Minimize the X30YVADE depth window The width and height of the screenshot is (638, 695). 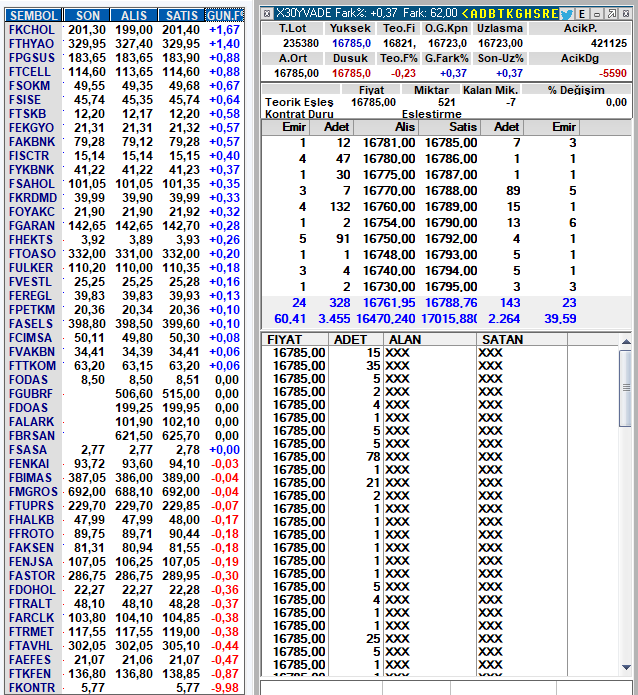(x=597, y=14)
